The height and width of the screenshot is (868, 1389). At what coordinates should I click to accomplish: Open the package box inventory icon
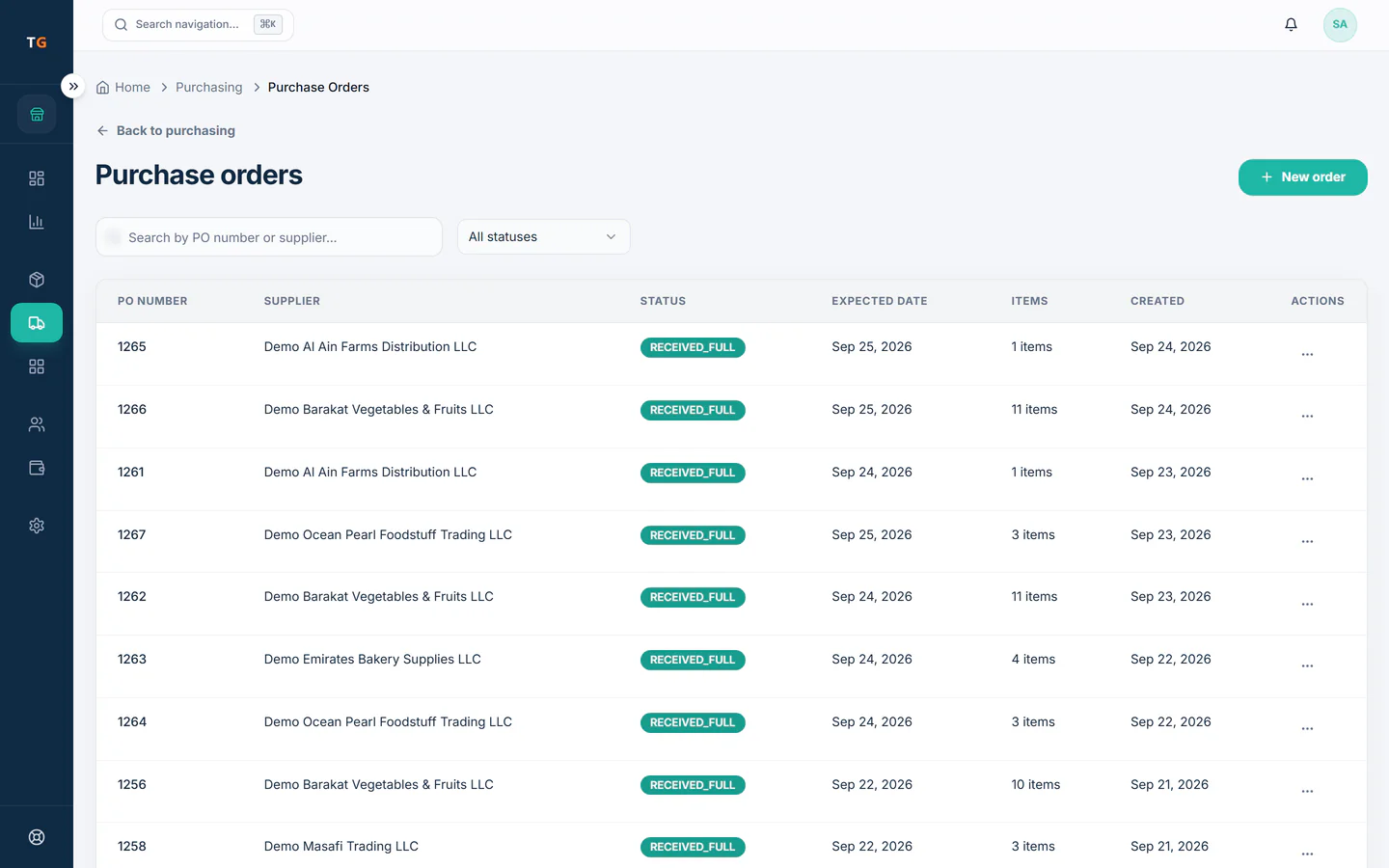[37, 280]
